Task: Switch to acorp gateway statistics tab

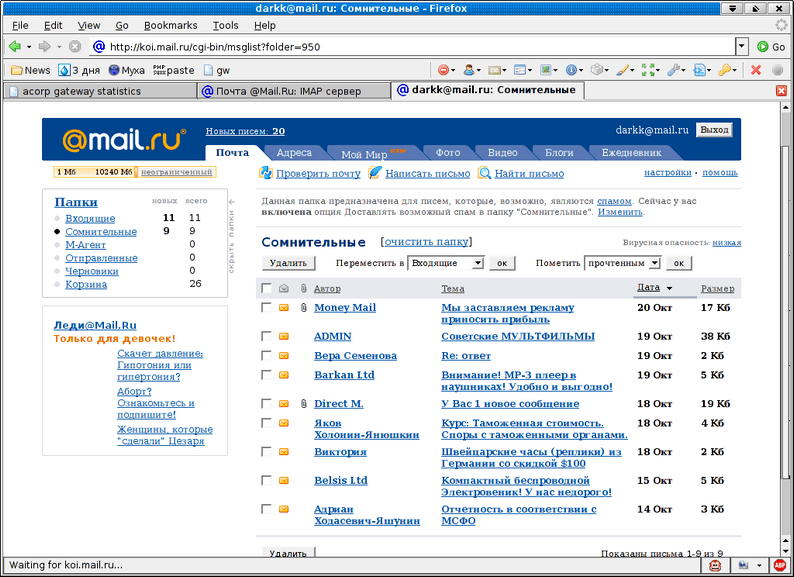Action: point(99,91)
